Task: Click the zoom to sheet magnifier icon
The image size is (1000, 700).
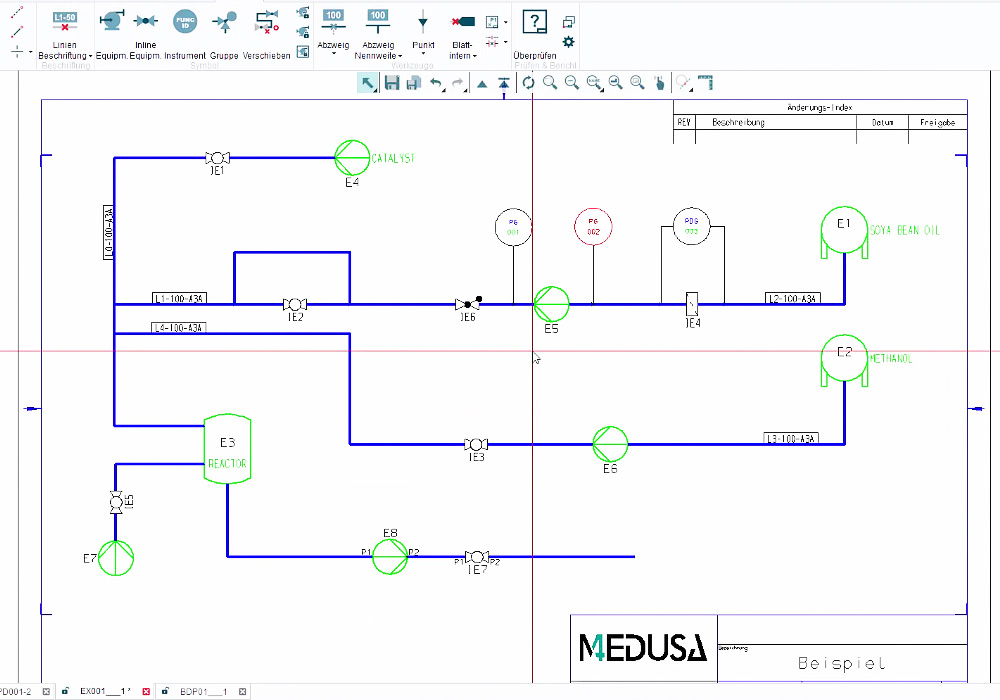Action: [x=637, y=83]
